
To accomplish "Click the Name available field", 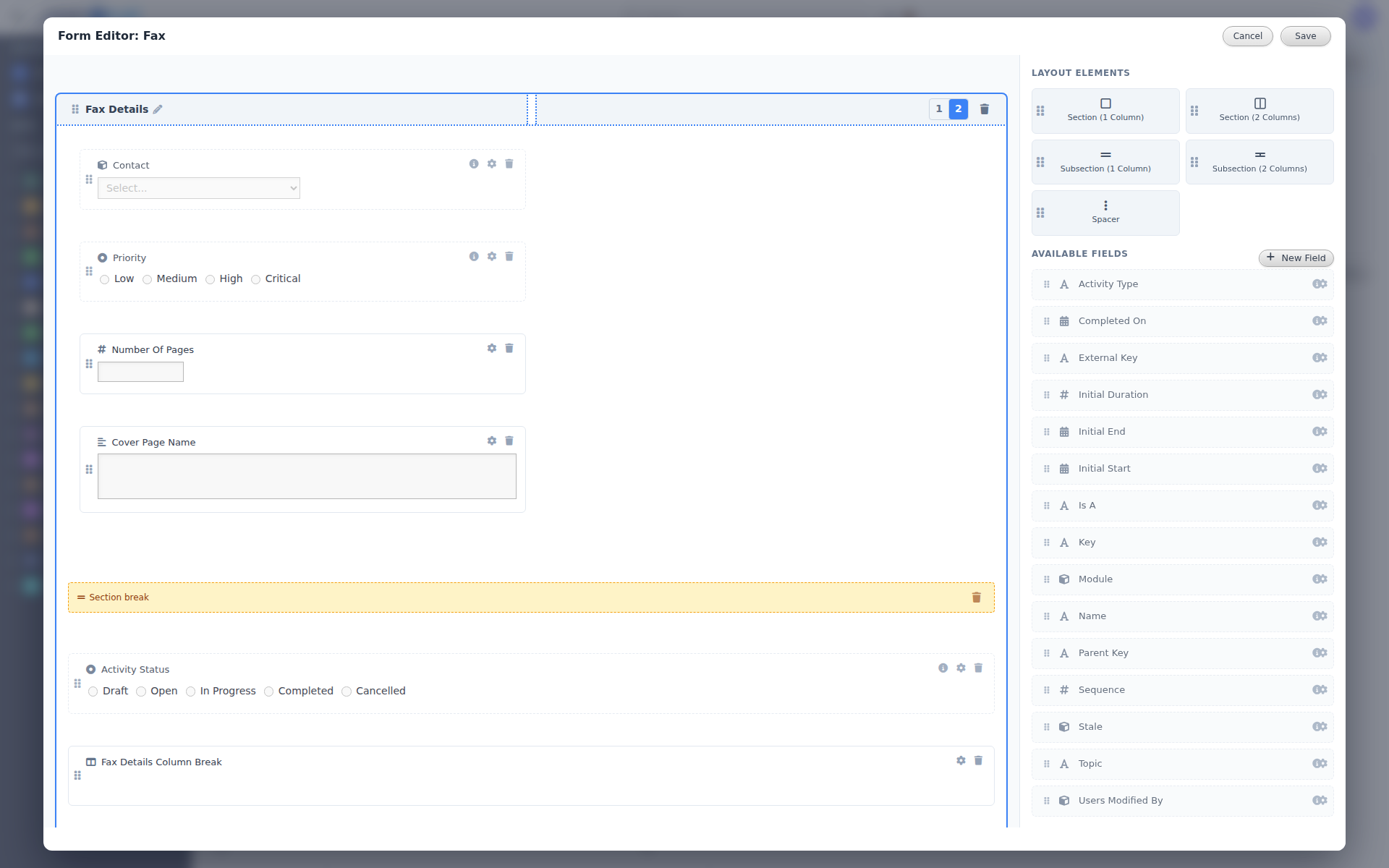I will [x=1183, y=616].
